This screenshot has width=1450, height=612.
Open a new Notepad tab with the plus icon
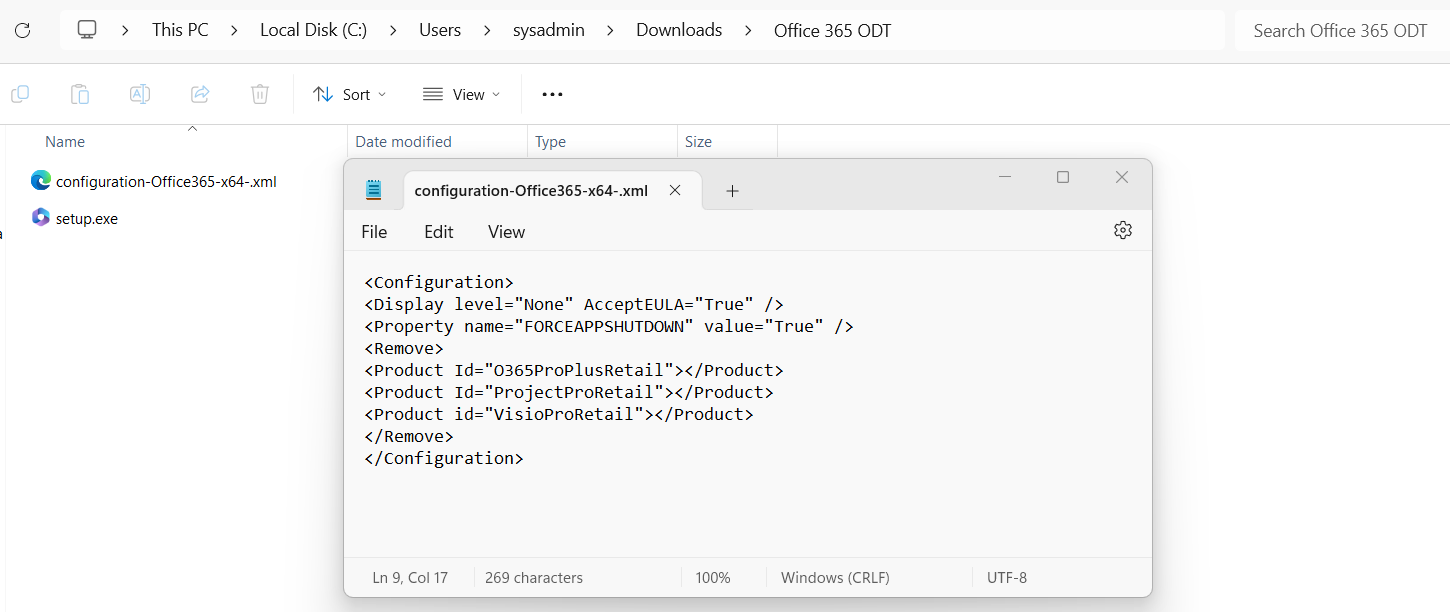point(732,190)
